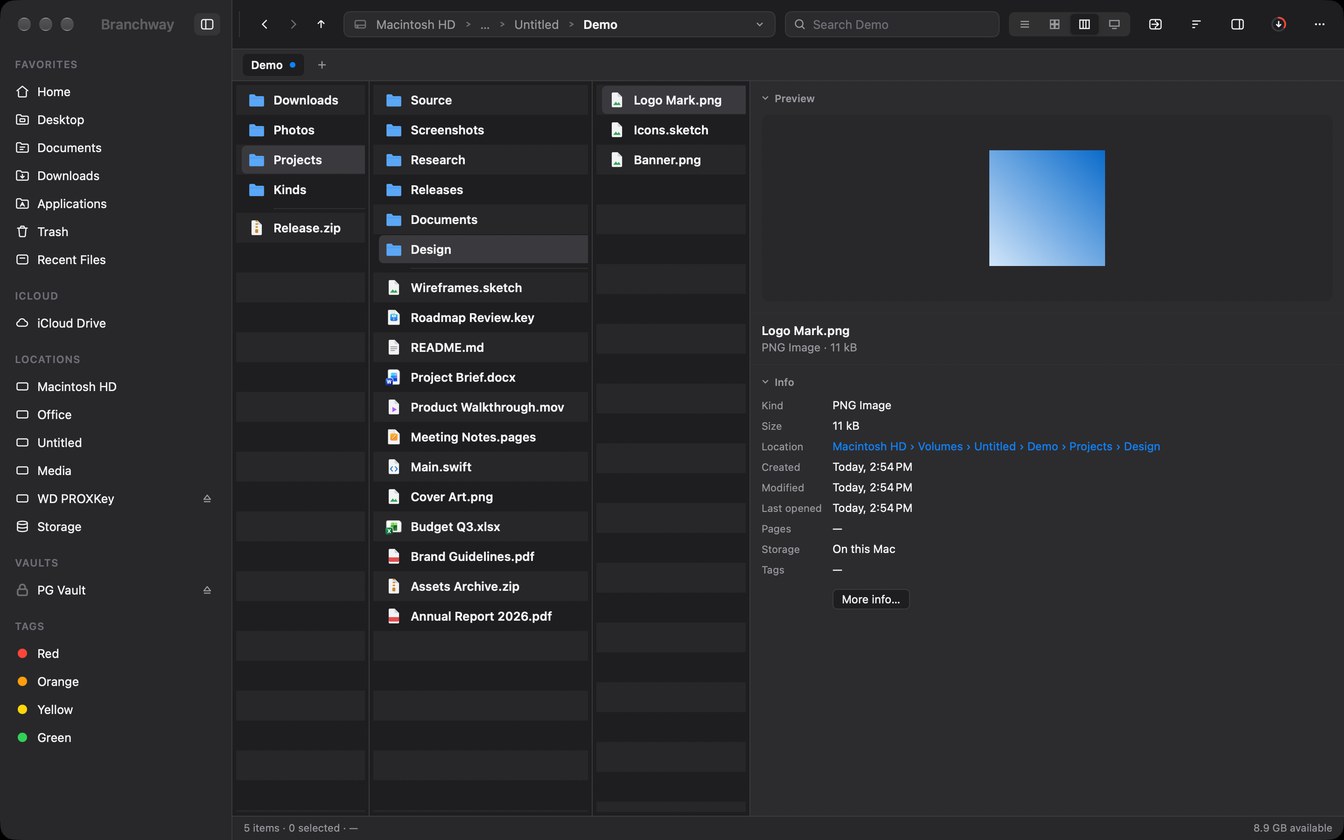Open the sort options icon
The height and width of the screenshot is (840, 1344).
click(1196, 24)
